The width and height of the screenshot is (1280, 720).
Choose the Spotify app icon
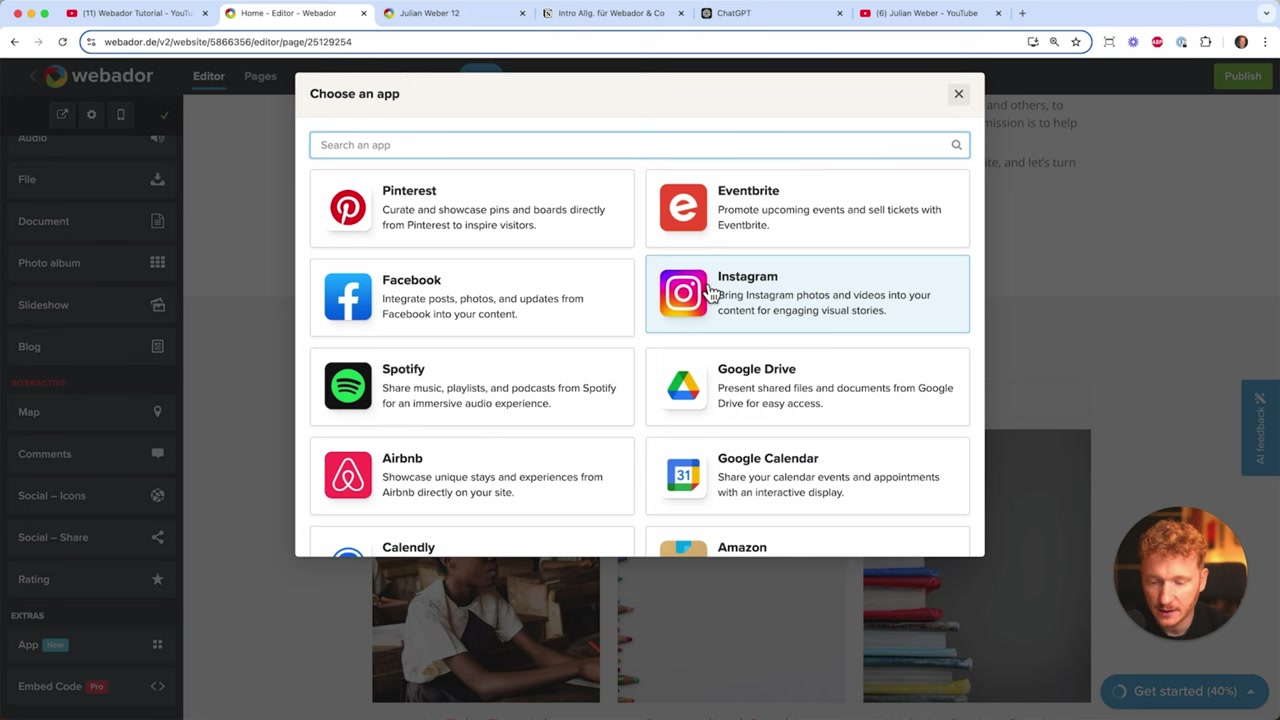click(348, 386)
